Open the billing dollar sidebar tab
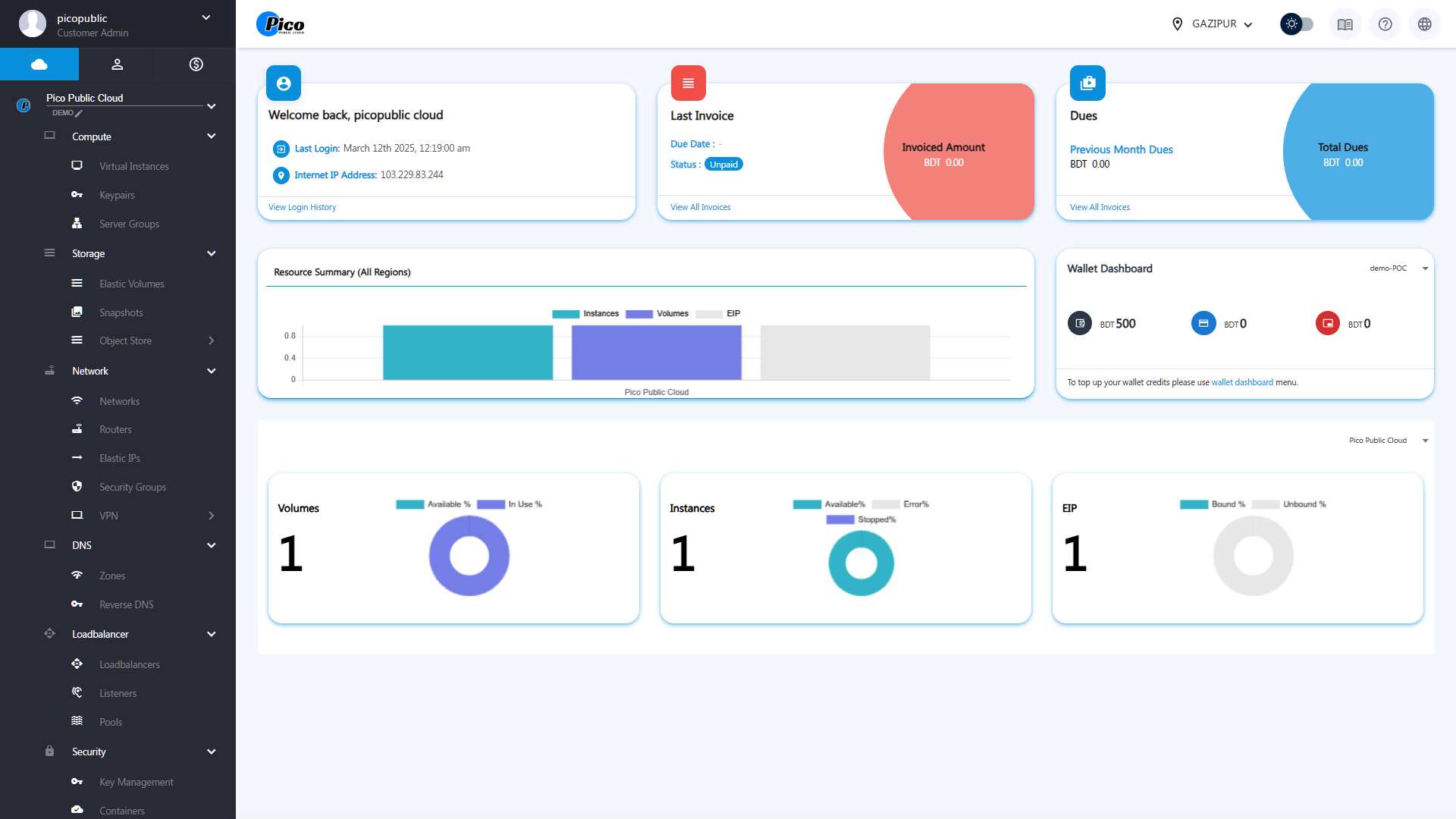 point(196,64)
